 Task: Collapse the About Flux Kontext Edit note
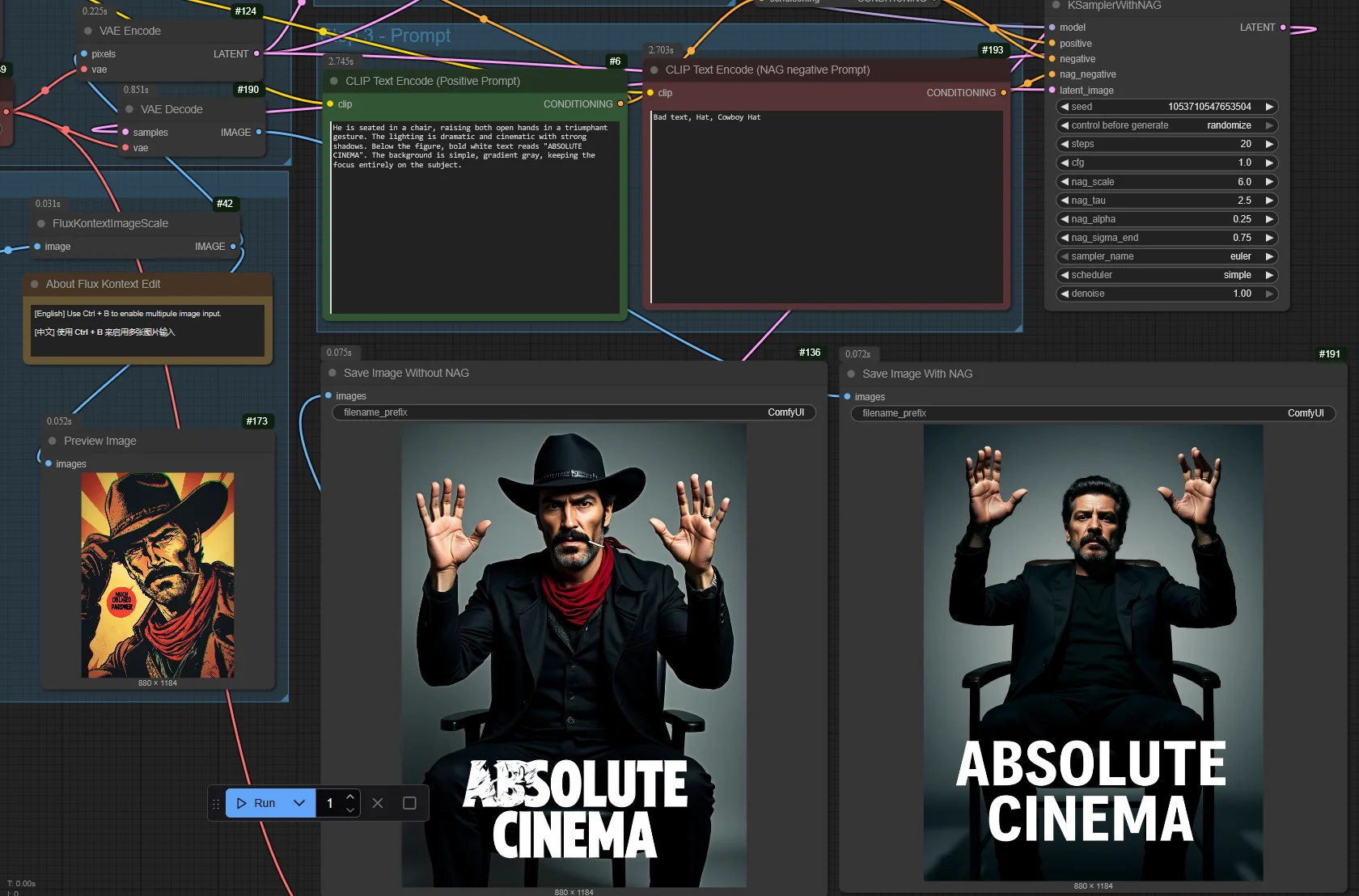coord(34,284)
